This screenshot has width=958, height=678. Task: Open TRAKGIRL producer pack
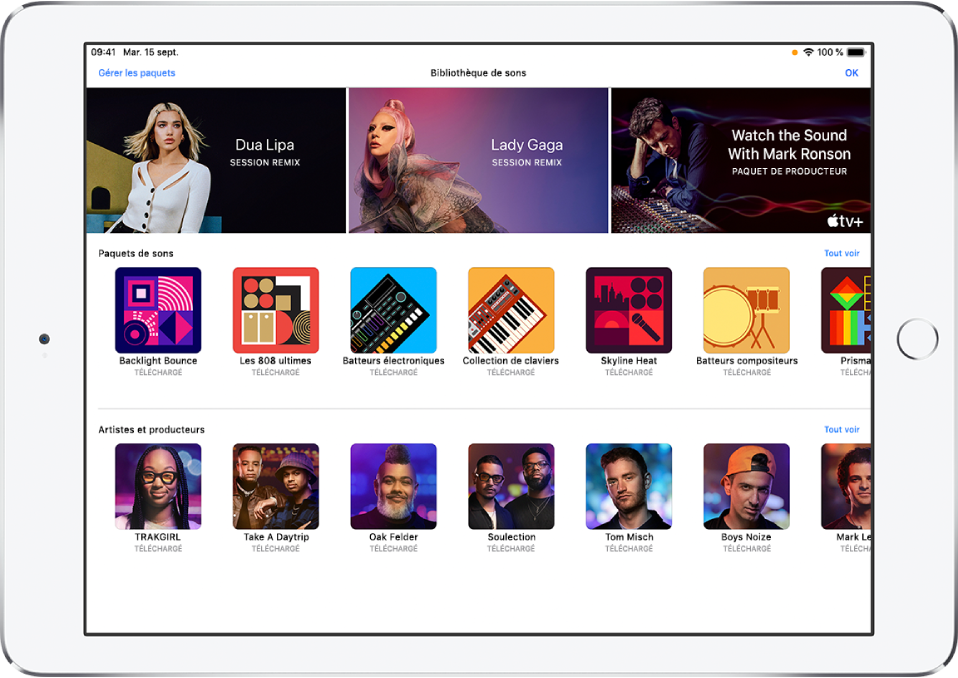pyautogui.click(x=158, y=487)
